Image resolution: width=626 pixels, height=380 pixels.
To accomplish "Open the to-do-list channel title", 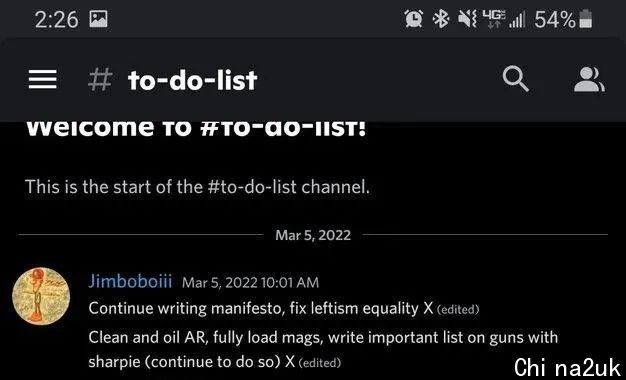I will (x=192, y=80).
